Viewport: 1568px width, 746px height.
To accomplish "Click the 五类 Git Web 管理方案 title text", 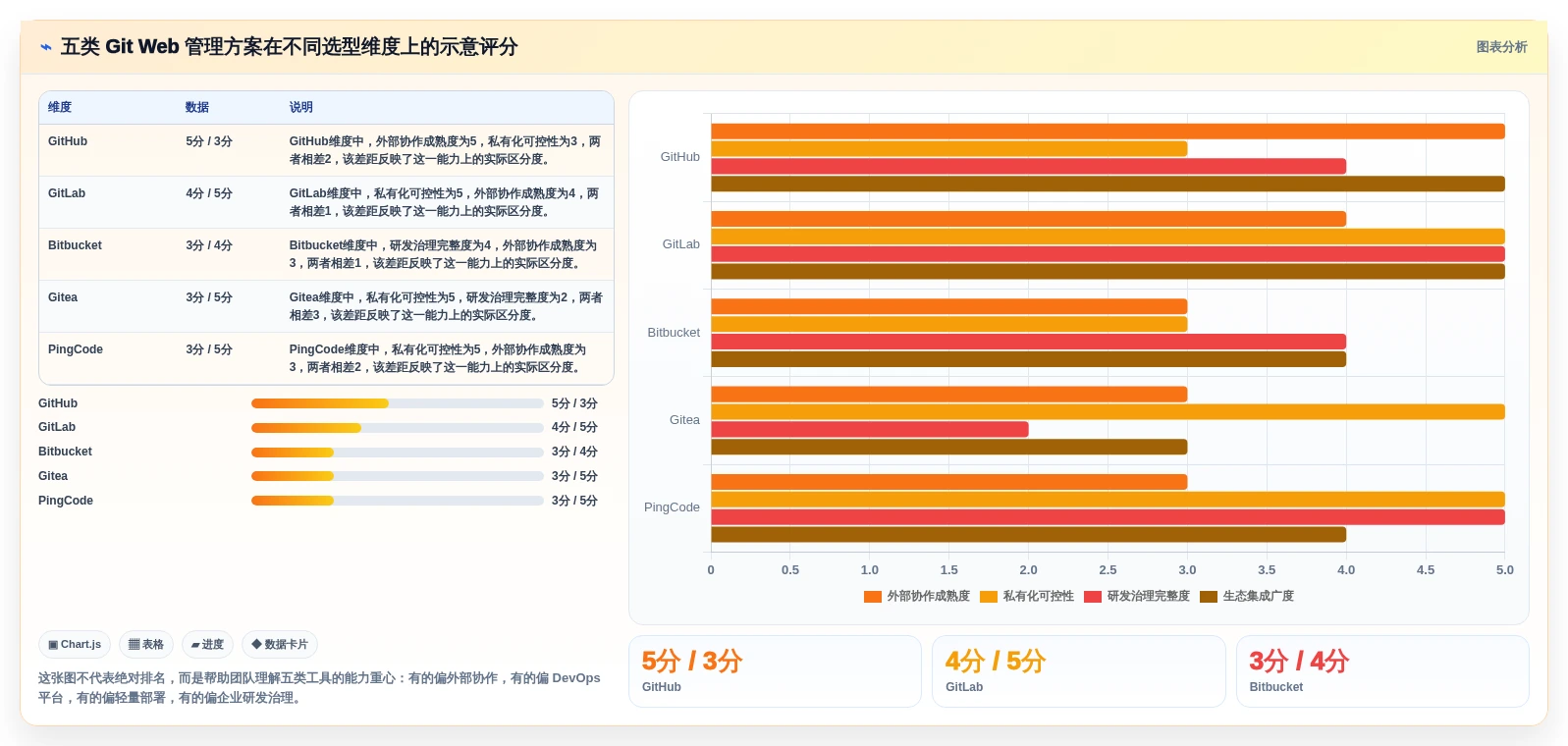I will pos(290,47).
